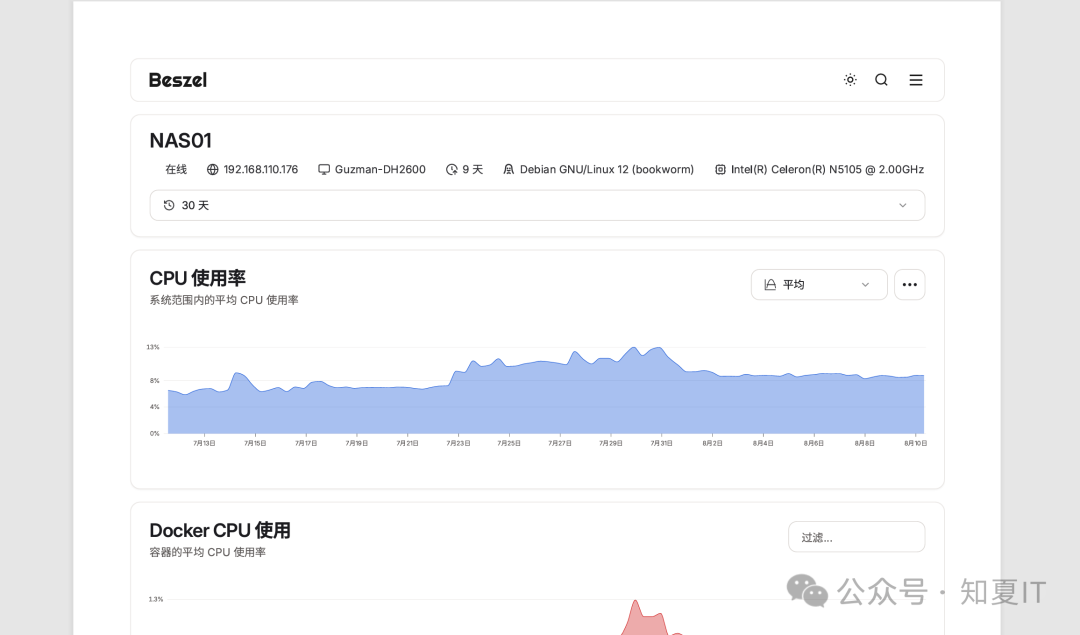1080x635 pixels.
Task: Click the monitor icon beside Guzman-DH2600
Action: click(x=324, y=169)
